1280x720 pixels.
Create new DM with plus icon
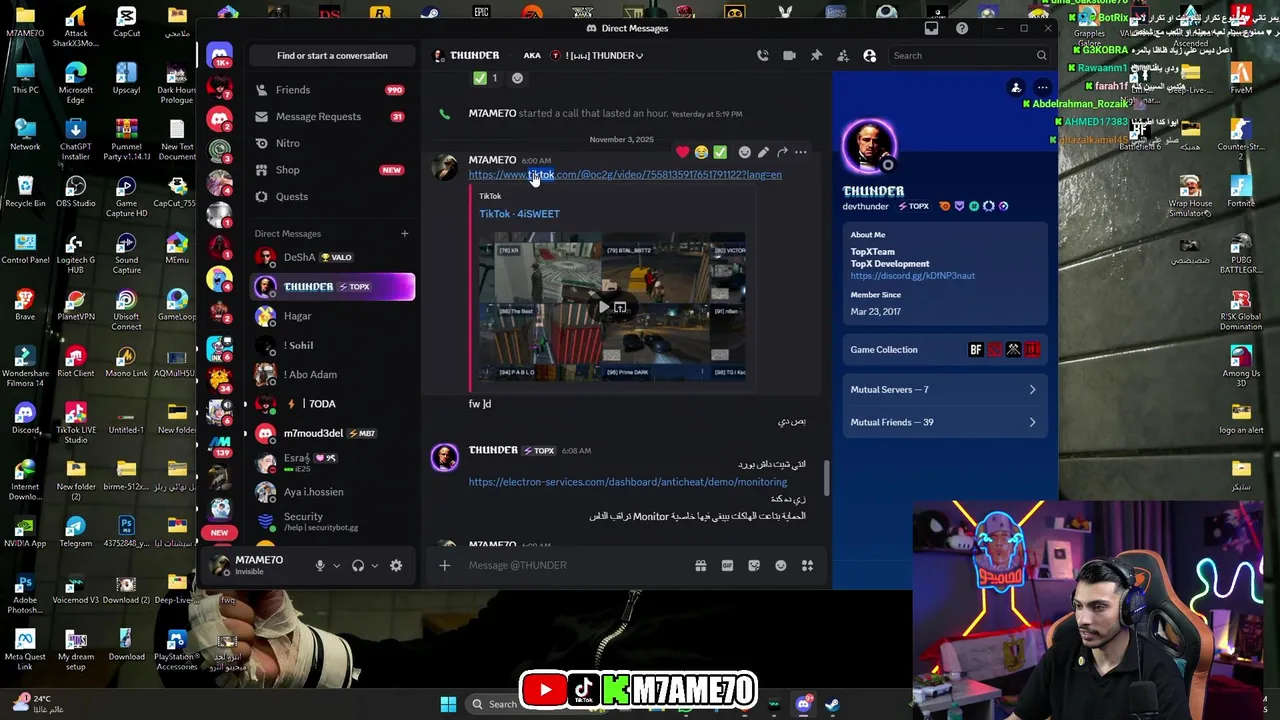[x=404, y=233]
